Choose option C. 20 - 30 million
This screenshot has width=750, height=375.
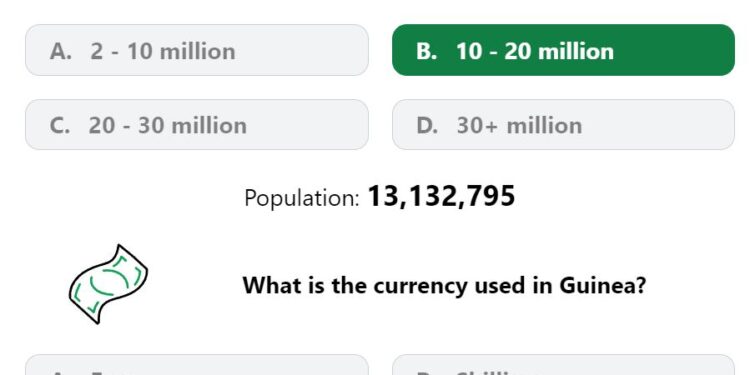[x=197, y=125]
